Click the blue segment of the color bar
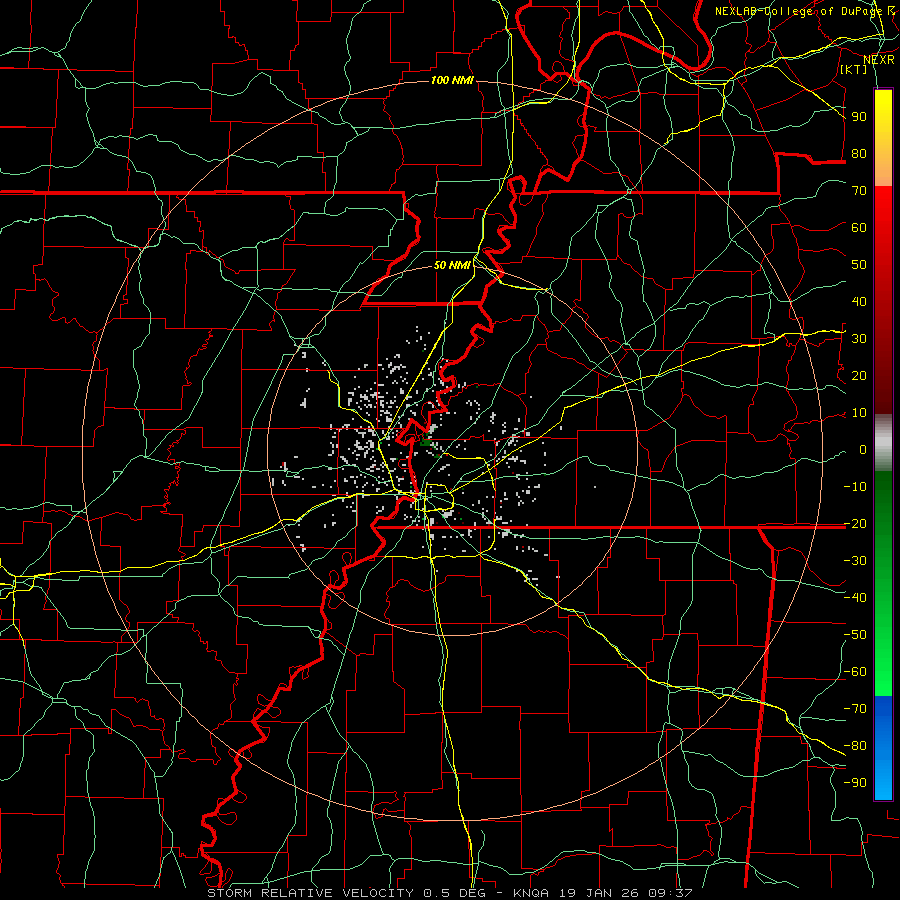The height and width of the screenshot is (900, 900). click(883, 748)
